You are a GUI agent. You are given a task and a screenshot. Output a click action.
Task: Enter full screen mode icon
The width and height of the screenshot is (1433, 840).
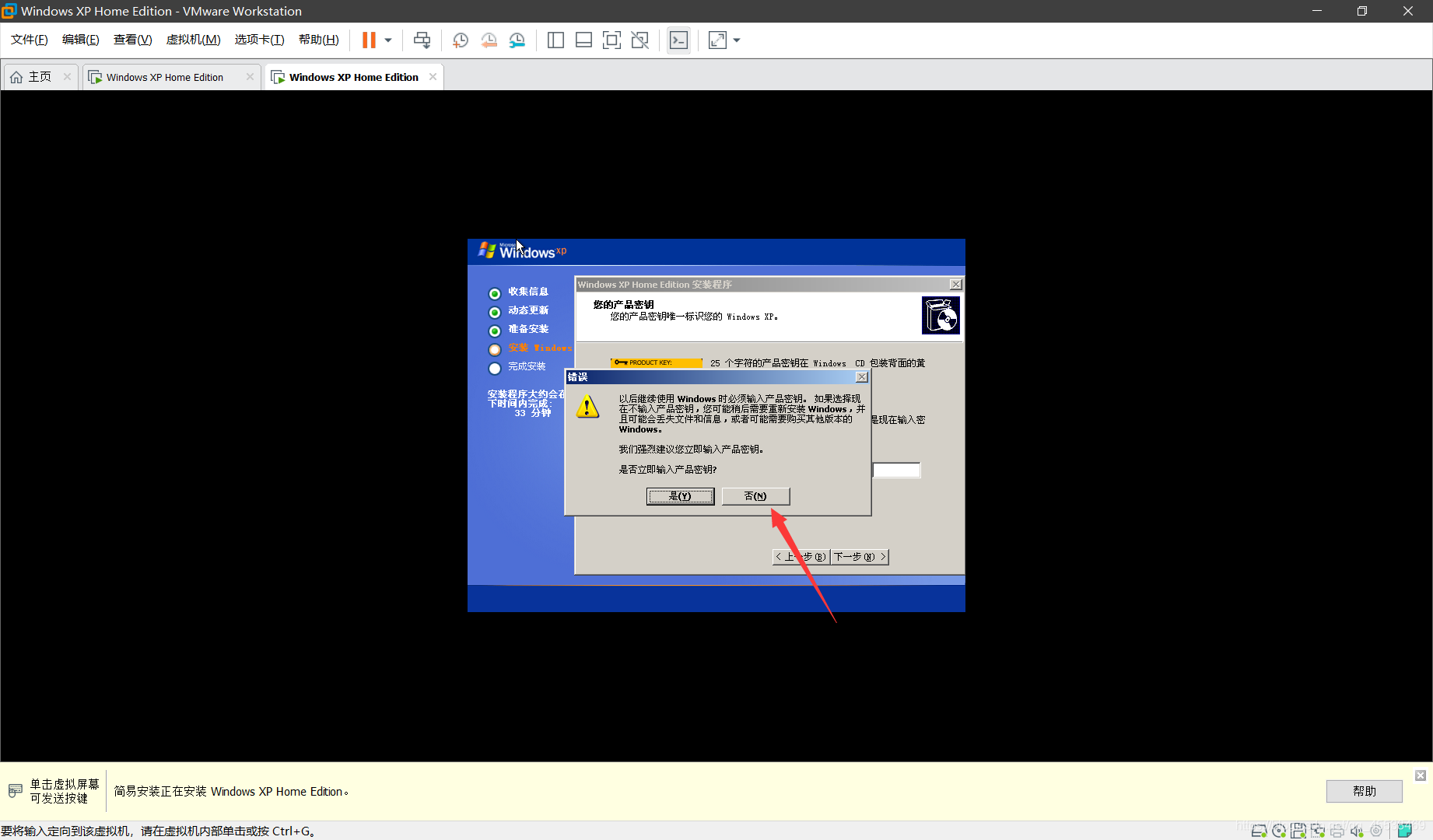[x=611, y=40]
